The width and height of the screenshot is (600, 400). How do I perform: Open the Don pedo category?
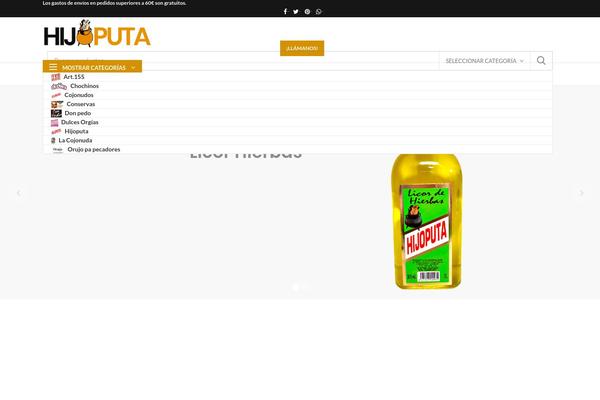[x=78, y=113]
